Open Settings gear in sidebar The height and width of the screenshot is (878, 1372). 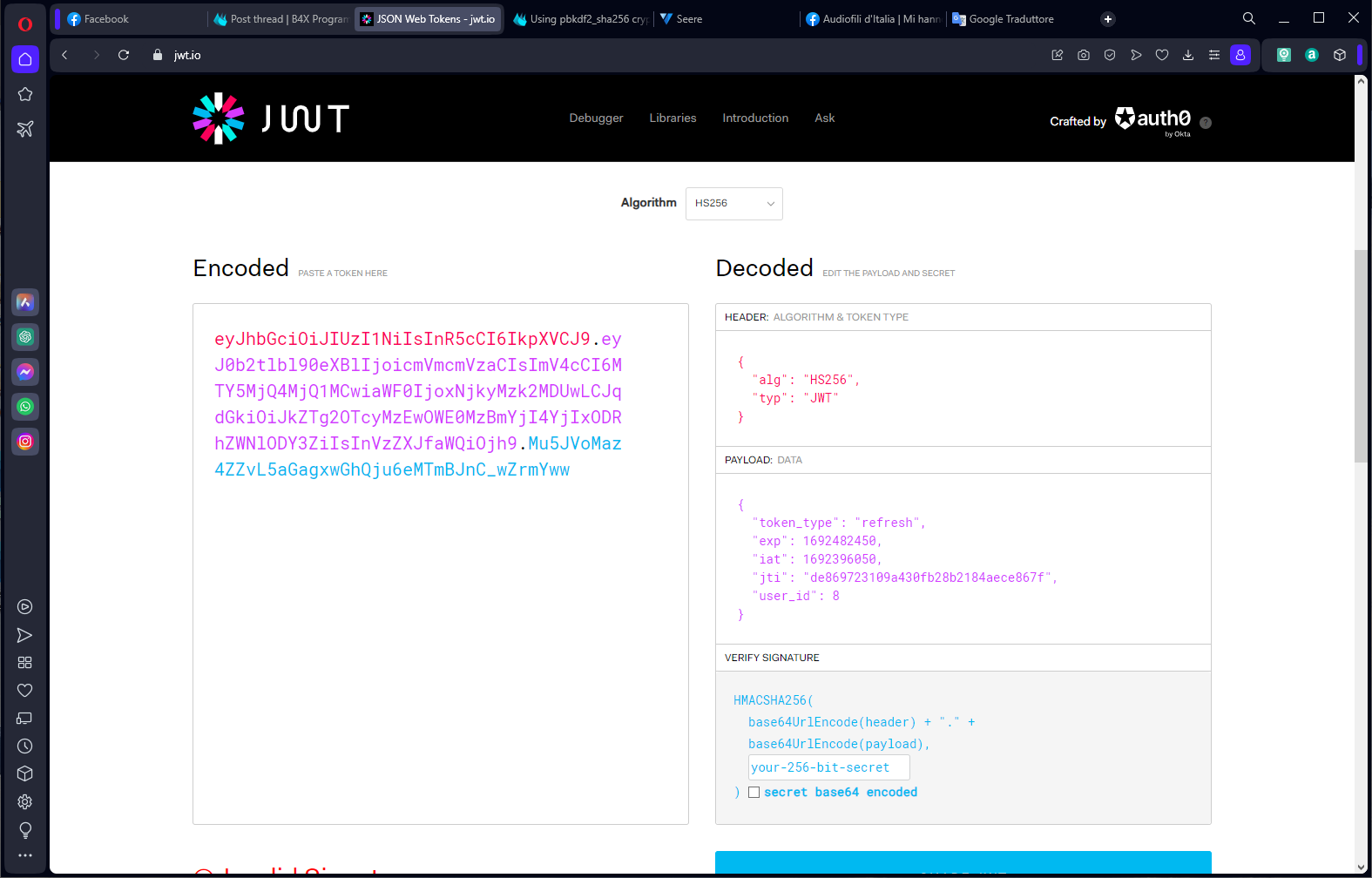[x=25, y=802]
